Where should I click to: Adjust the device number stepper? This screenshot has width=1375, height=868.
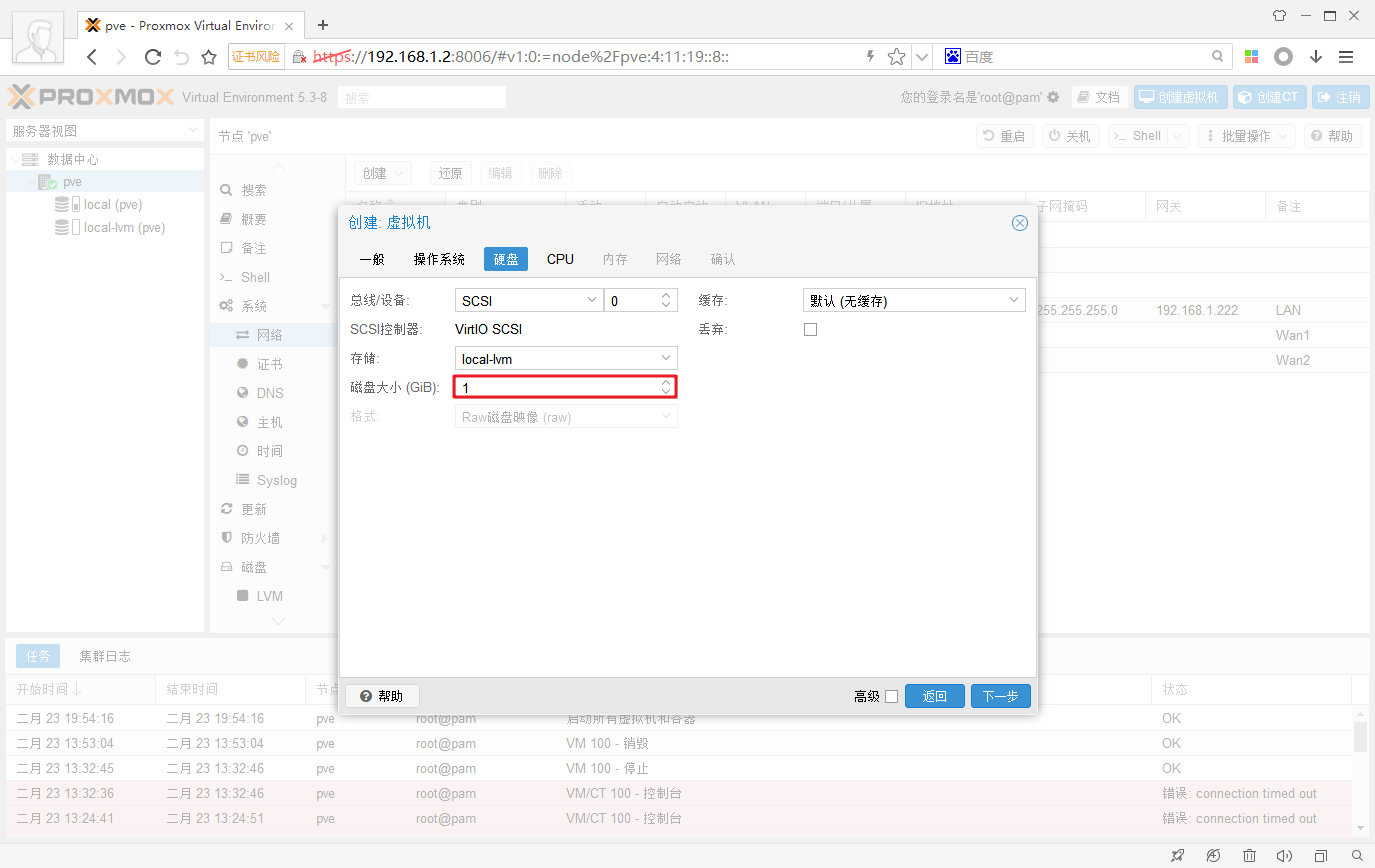[x=666, y=300]
